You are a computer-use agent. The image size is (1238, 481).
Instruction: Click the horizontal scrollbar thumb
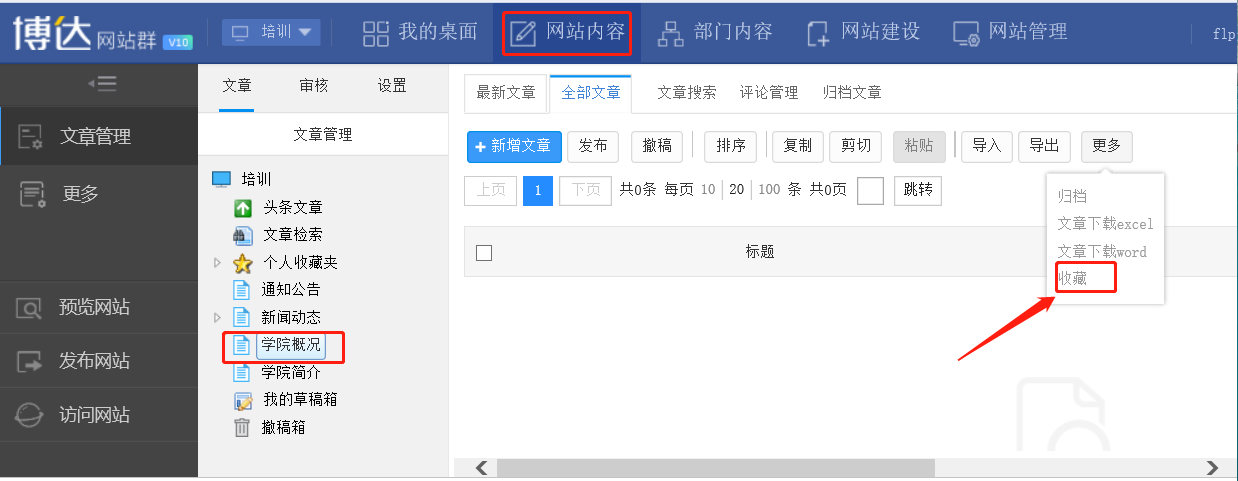click(x=715, y=468)
